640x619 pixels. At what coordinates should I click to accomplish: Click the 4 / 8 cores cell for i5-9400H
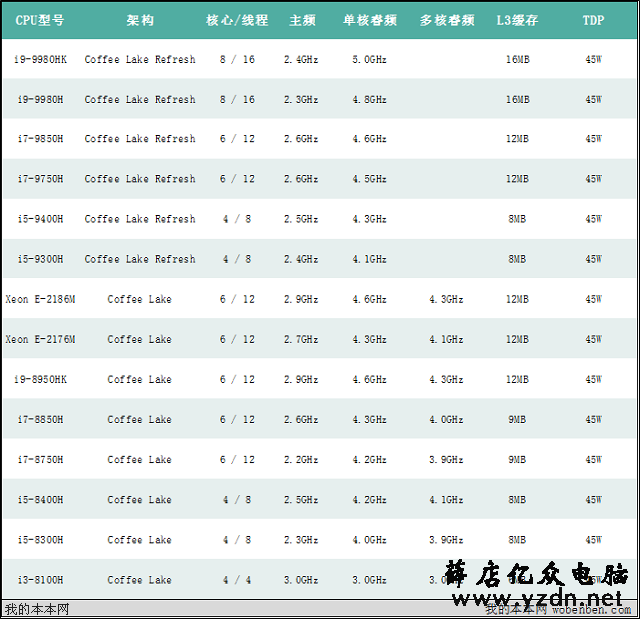237,219
